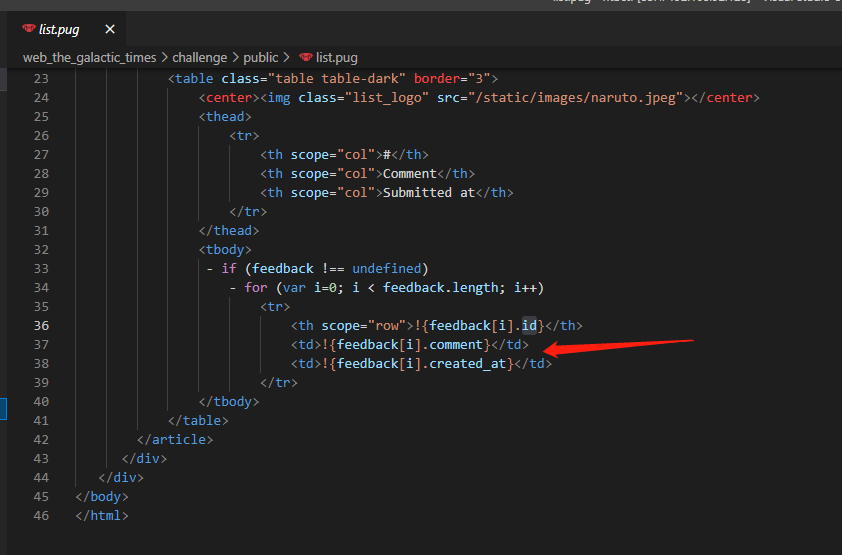Open web_the_galactic_times breadcrumb folder

[89, 57]
